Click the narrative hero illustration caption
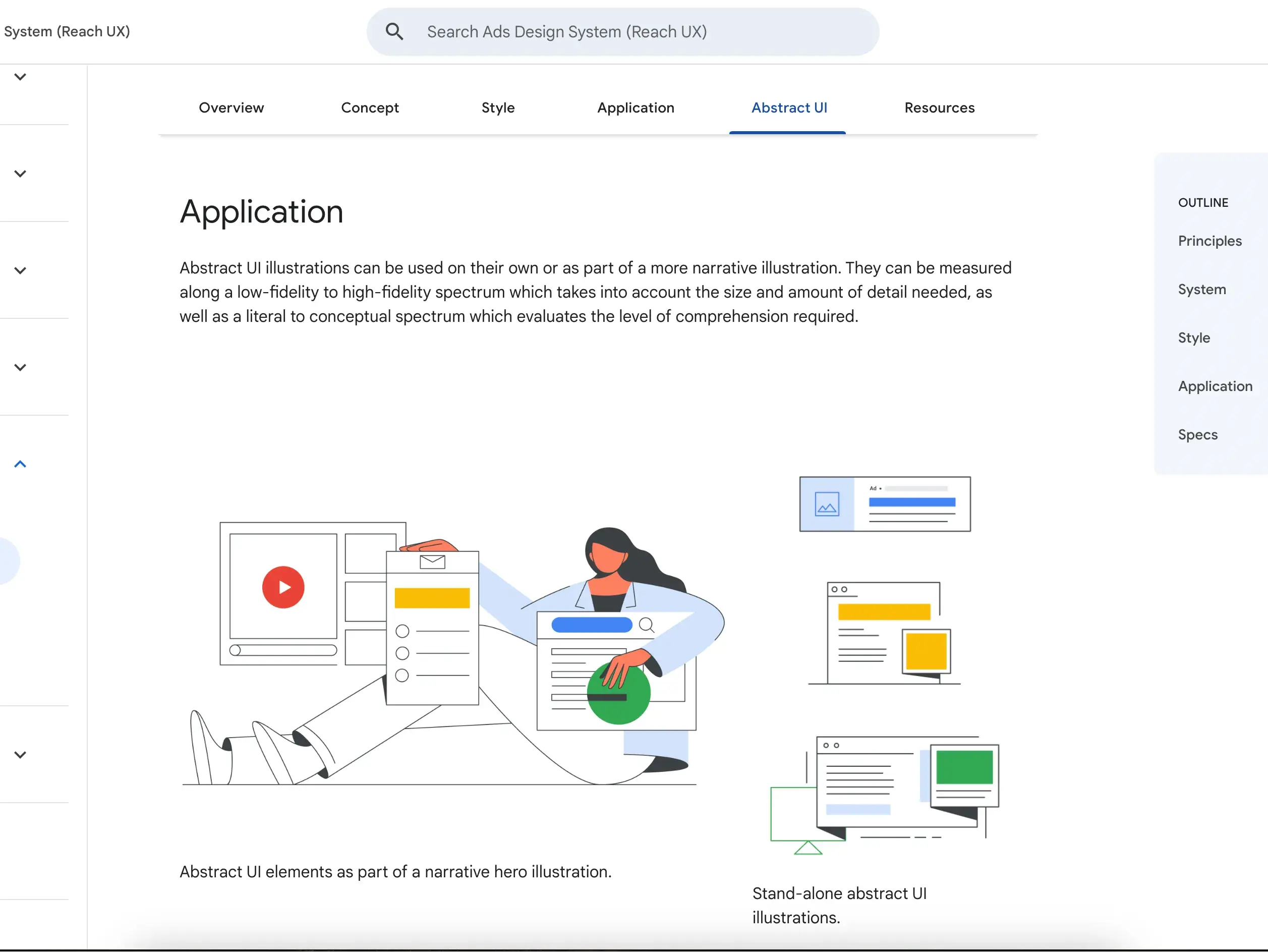The height and width of the screenshot is (952, 1268). (x=395, y=872)
